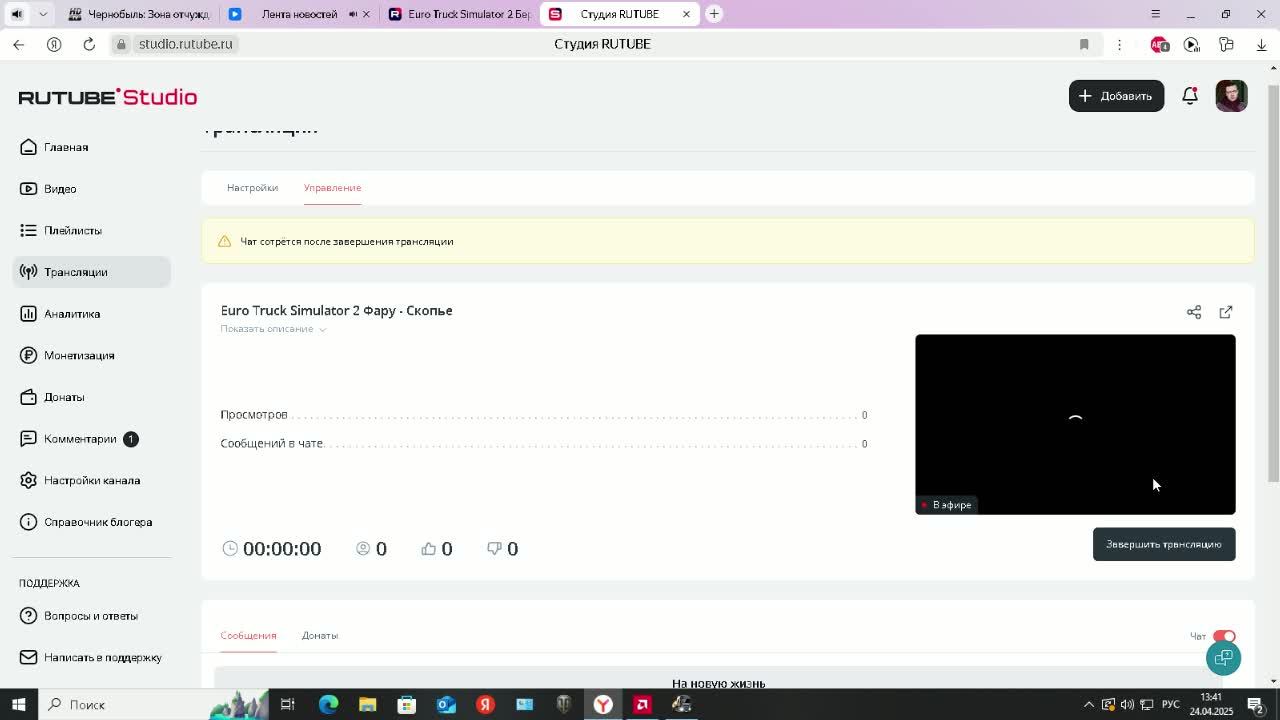This screenshot has height=720, width=1280.
Task: Open the tab list dropdown arrow
Action: 43,14
